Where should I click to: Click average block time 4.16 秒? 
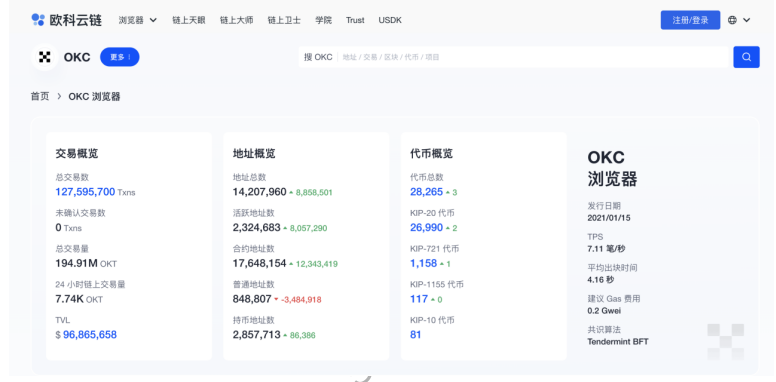(601, 280)
